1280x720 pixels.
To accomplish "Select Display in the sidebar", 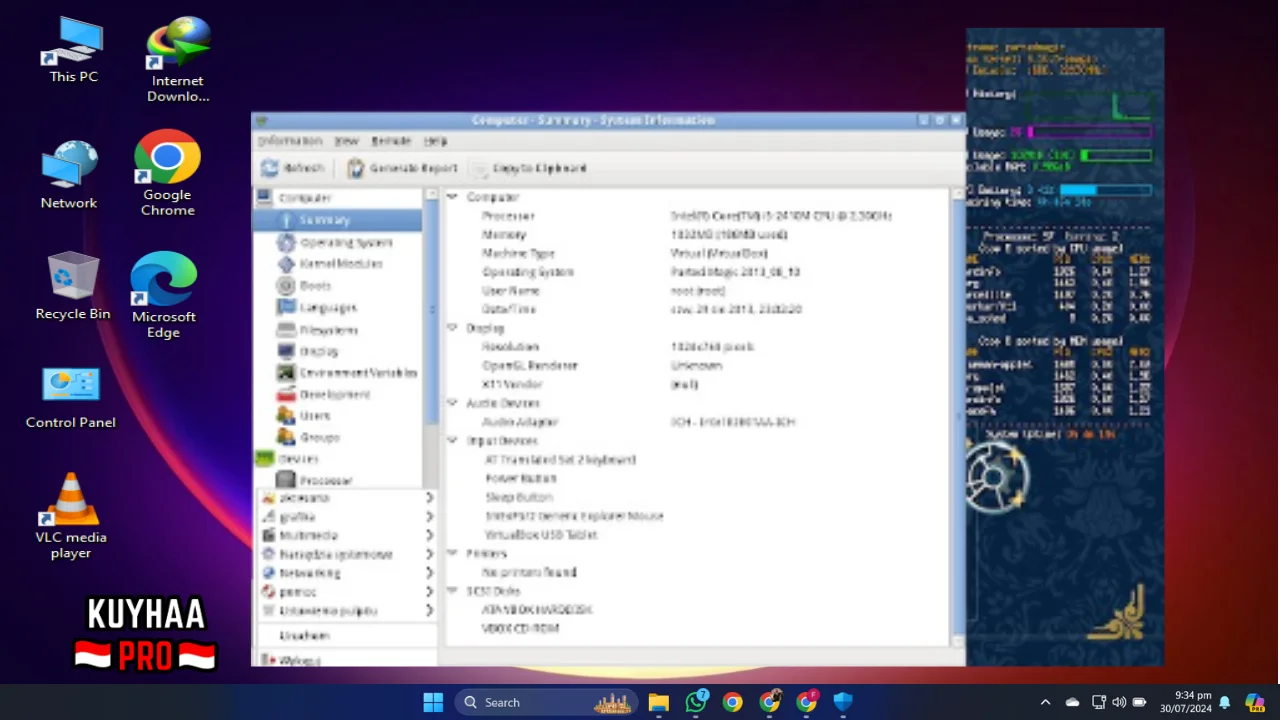I will pos(308,351).
